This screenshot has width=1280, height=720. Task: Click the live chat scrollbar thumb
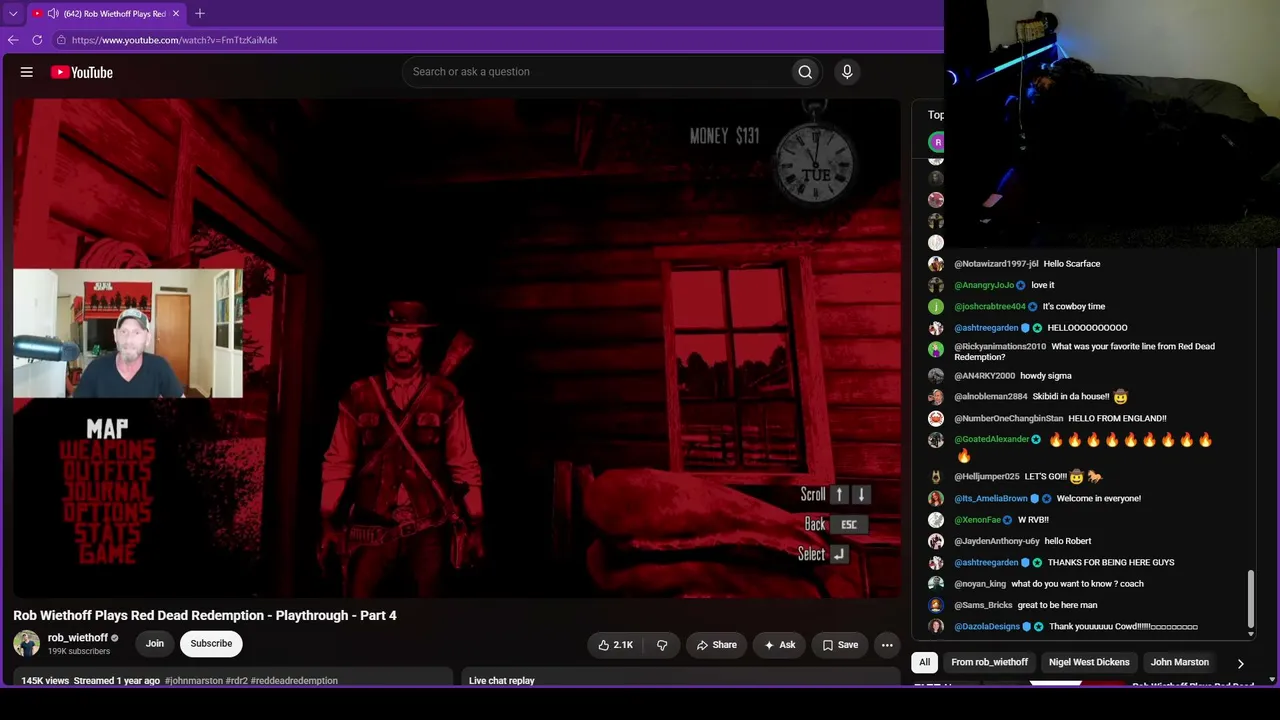pyautogui.click(x=1251, y=598)
